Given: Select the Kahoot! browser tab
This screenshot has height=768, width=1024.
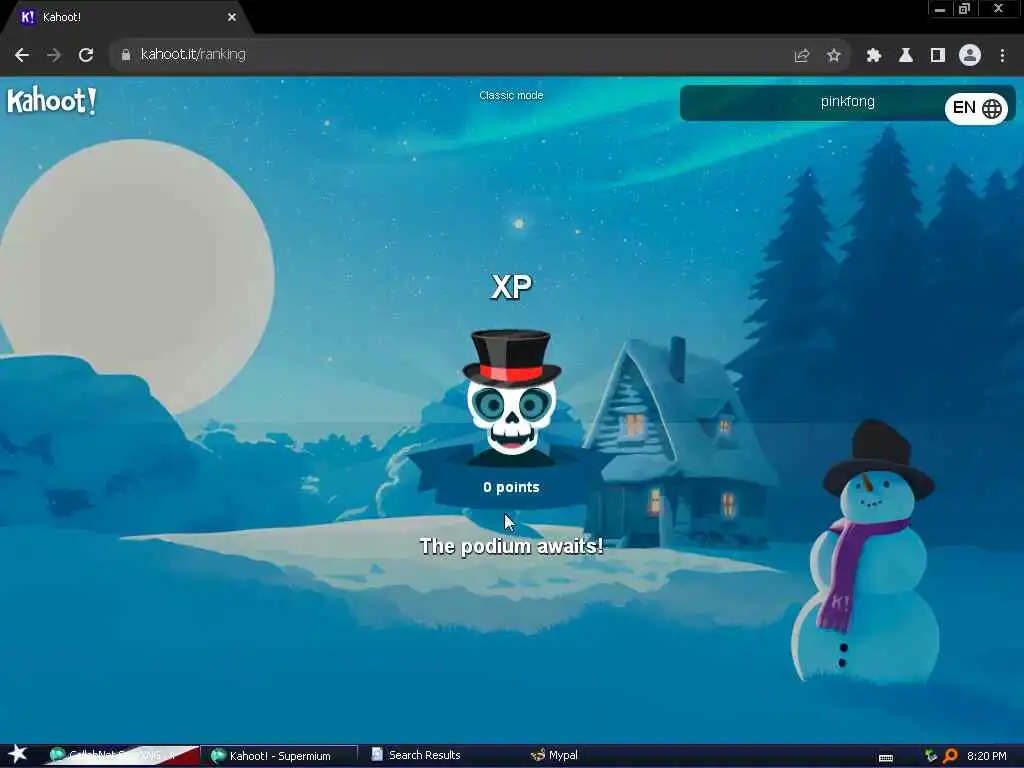Looking at the screenshot, I should coord(127,18).
